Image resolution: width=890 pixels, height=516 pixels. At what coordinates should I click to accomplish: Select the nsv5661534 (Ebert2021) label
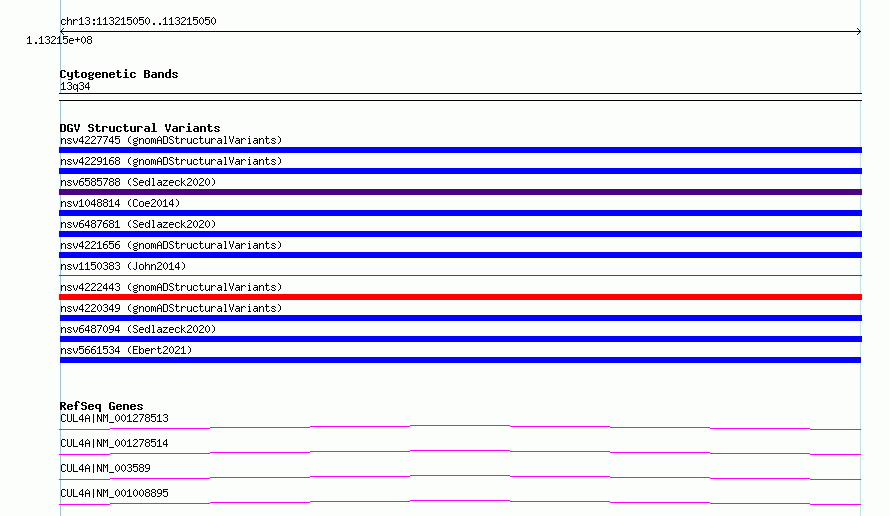[126, 350]
